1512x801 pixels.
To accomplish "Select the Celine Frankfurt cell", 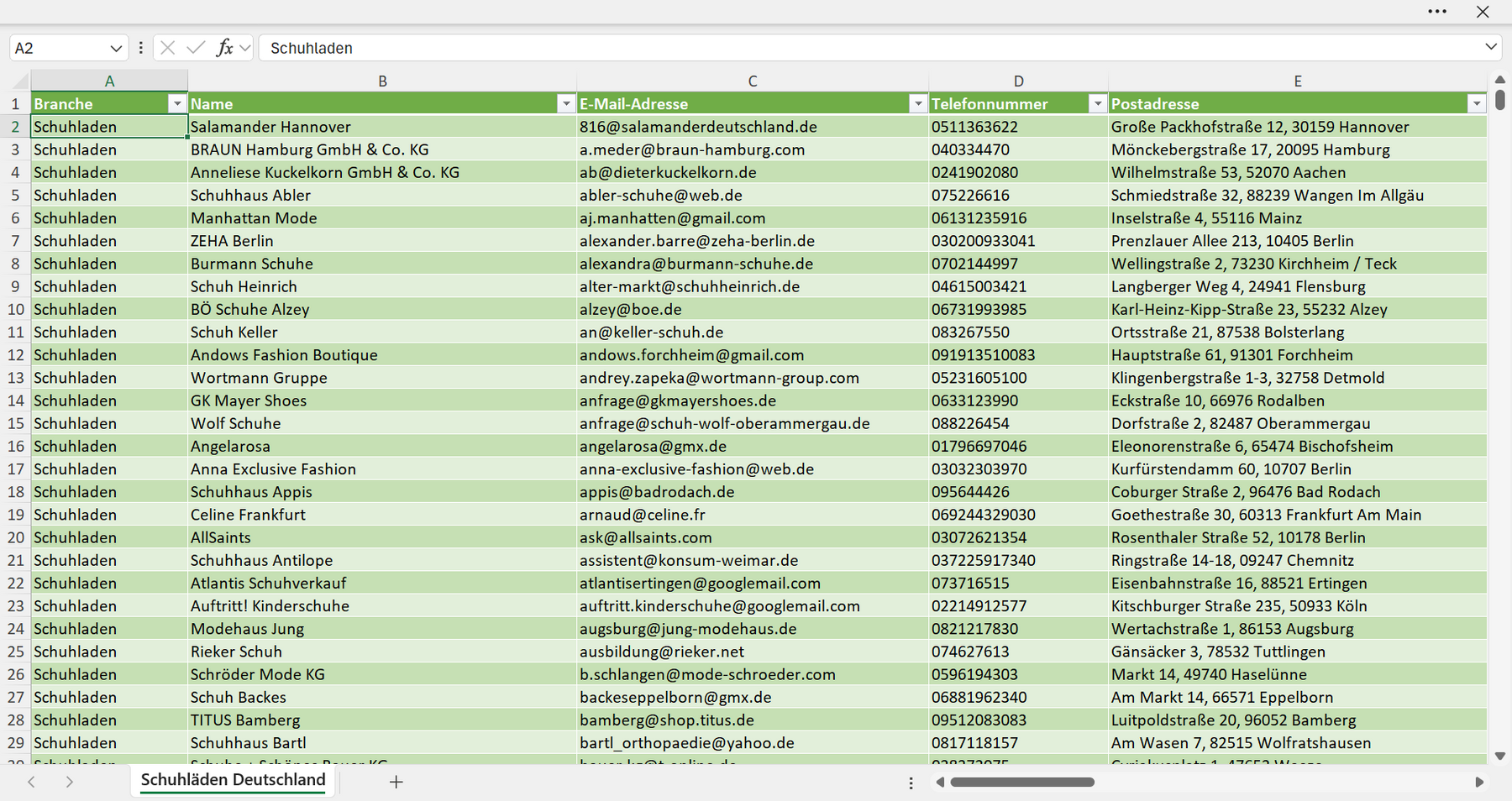I will 382,515.
